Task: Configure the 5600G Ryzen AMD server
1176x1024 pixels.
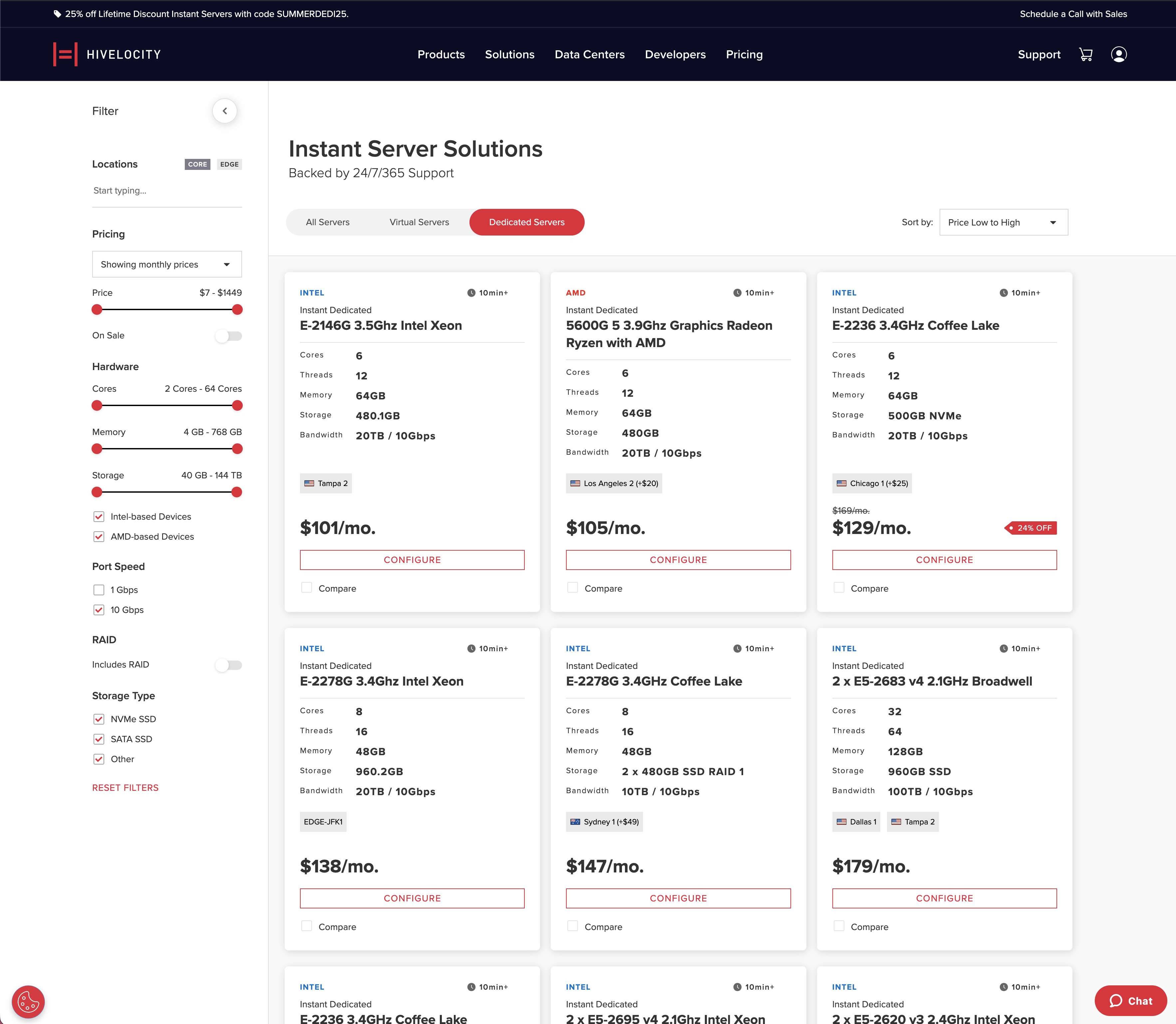Action: pyautogui.click(x=678, y=560)
